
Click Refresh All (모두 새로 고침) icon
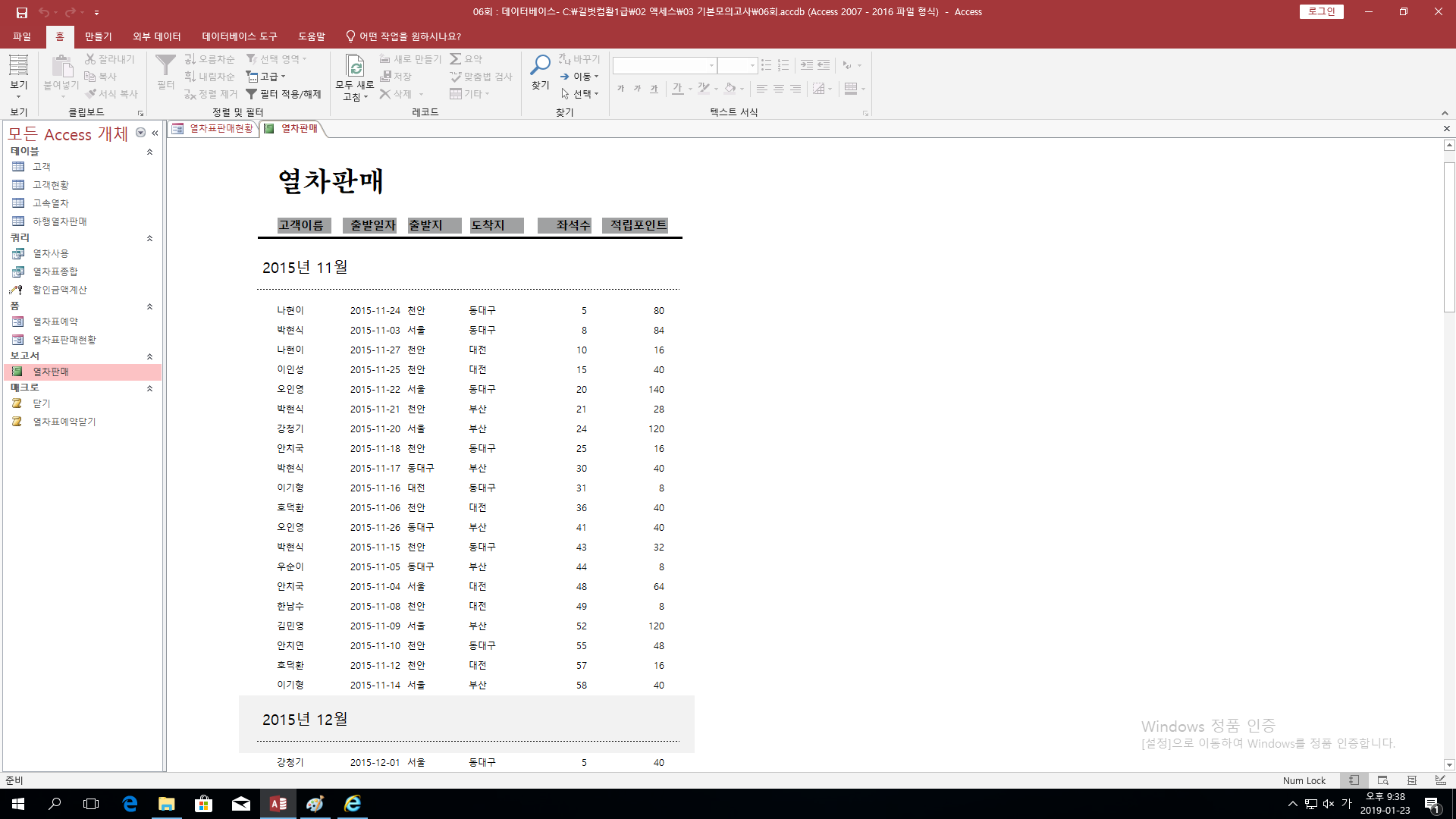355,67
